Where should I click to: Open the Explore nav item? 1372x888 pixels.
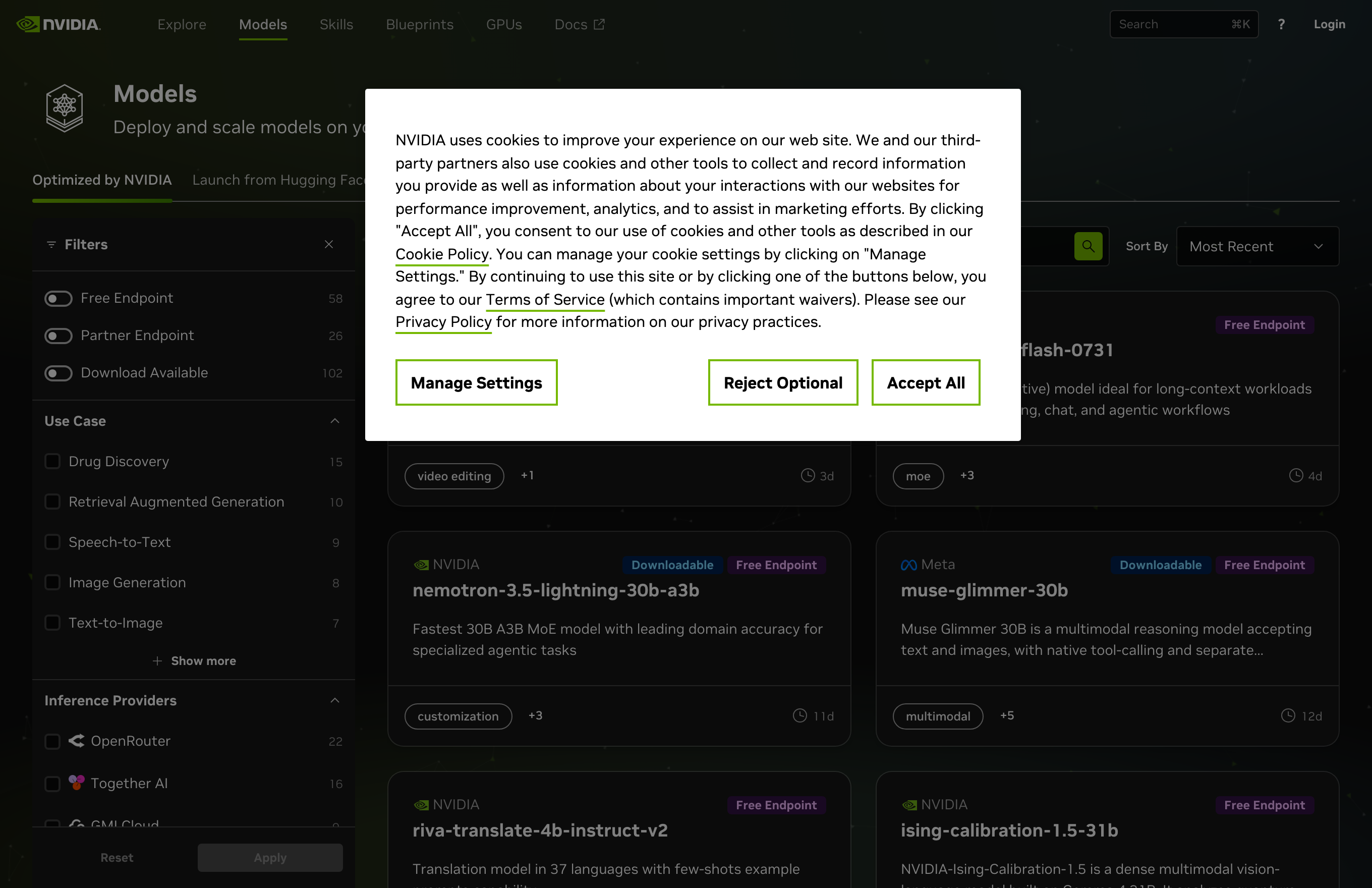point(182,24)
